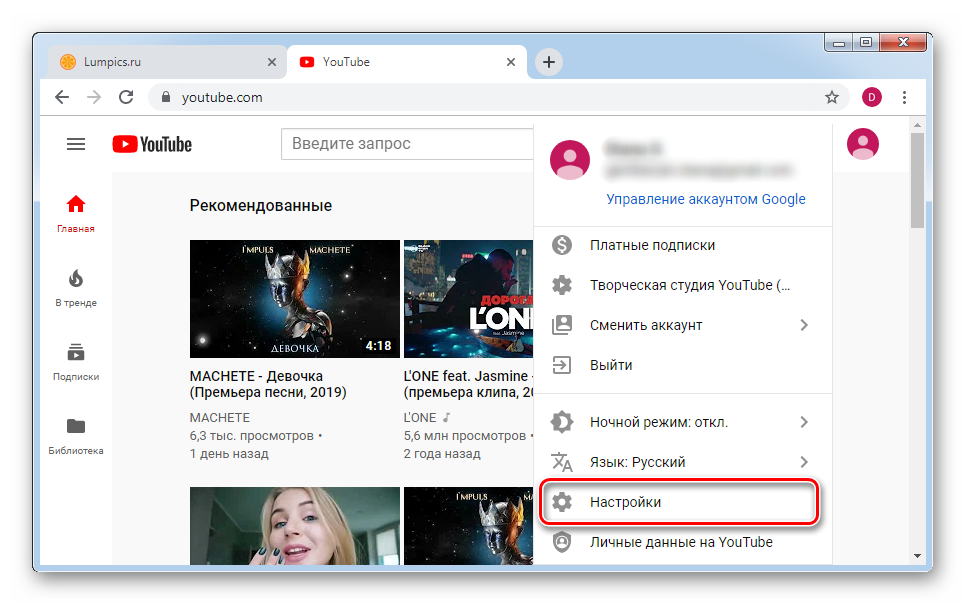Choose Выйти to sign out
Image resolution: width=966 pixels, height=605 pixels.
coord(611,365)
